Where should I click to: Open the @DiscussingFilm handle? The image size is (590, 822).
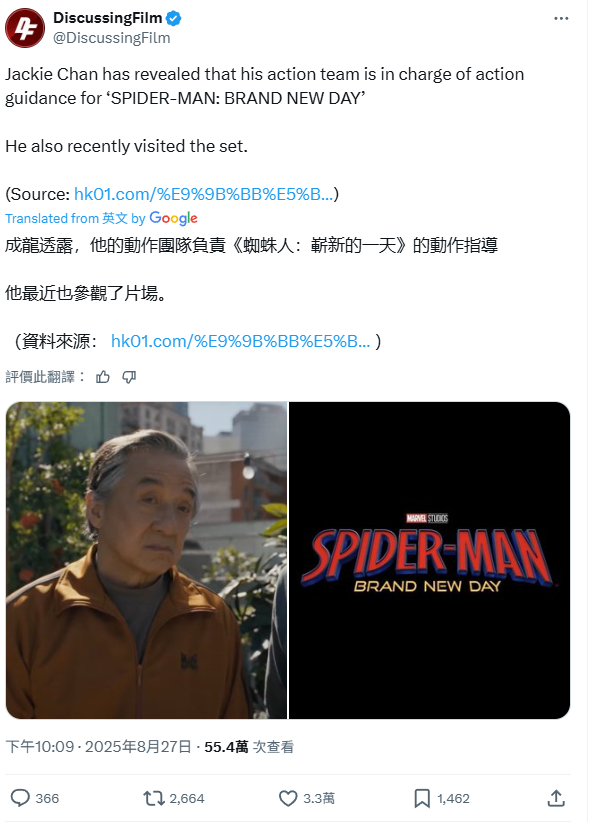tap(112, 38)
